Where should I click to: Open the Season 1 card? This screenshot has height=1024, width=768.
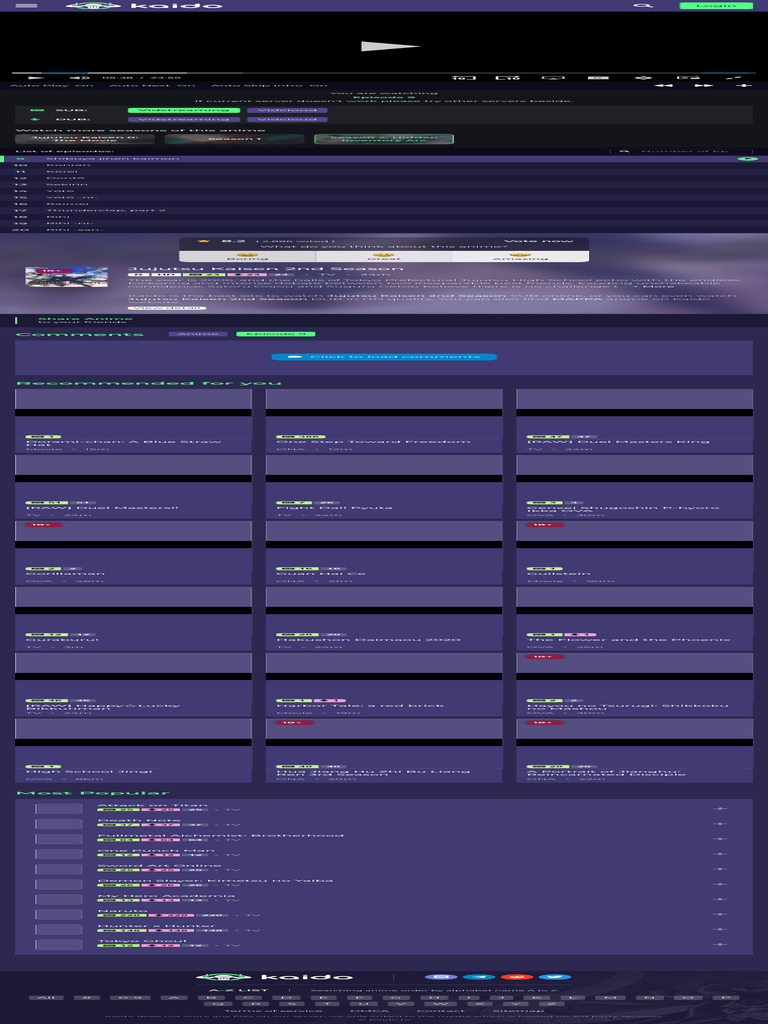point(234,139)
